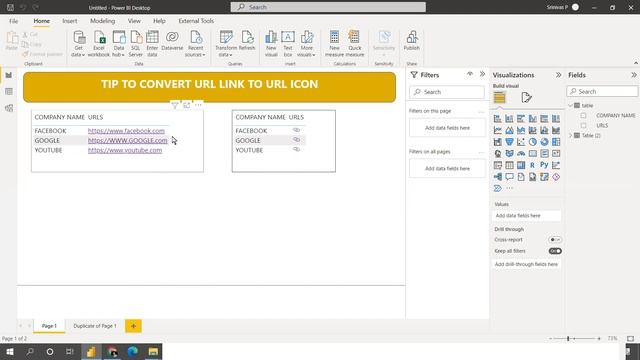Open the WWW.GOOGLE.com hyperlink
The height and width of the screenshot is (360, 640).
point(127,140)
